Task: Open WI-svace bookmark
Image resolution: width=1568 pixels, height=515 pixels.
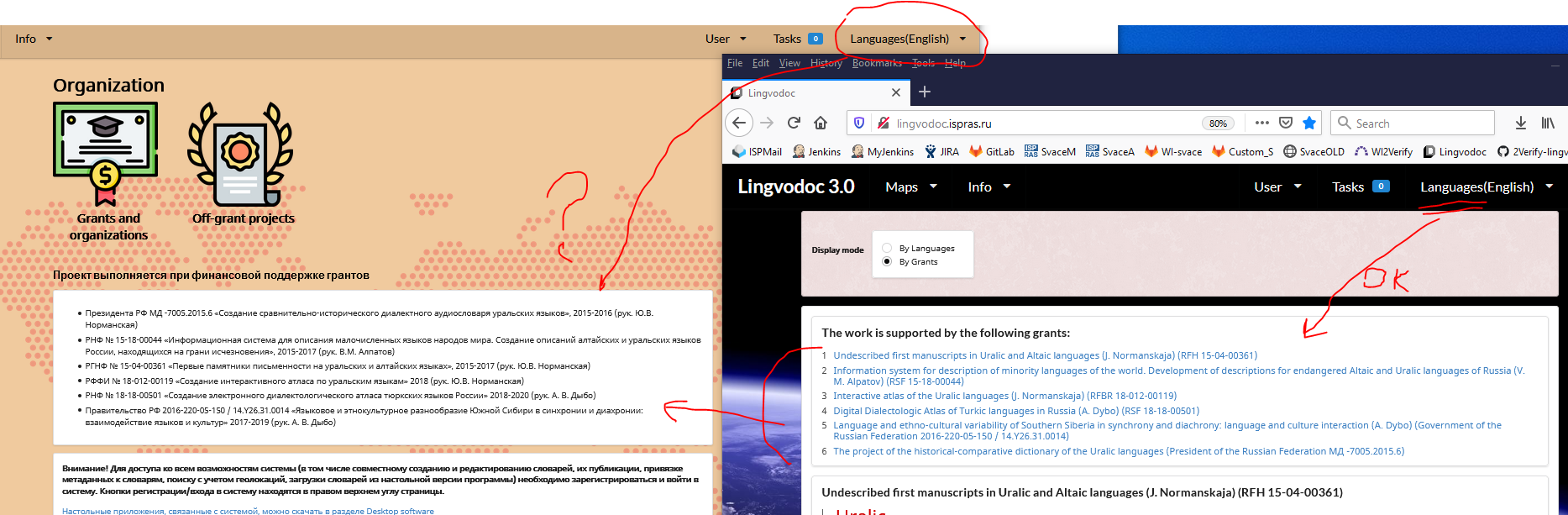Action: tap(1173, 151)
